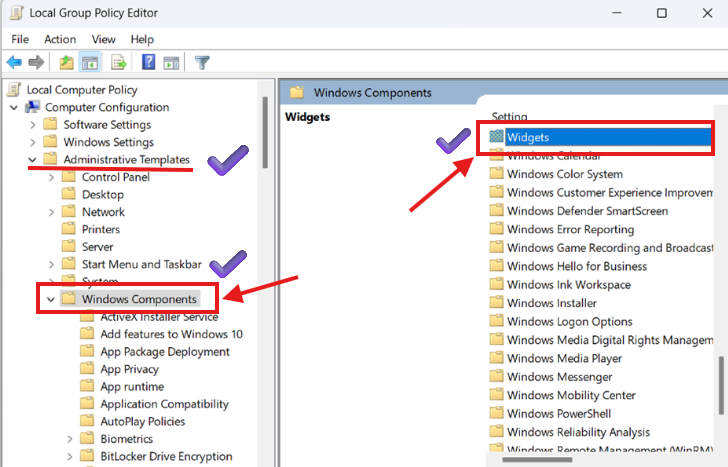Click the Windows Installer folder icon
This screenshot has height=467, width=728.
496,302
